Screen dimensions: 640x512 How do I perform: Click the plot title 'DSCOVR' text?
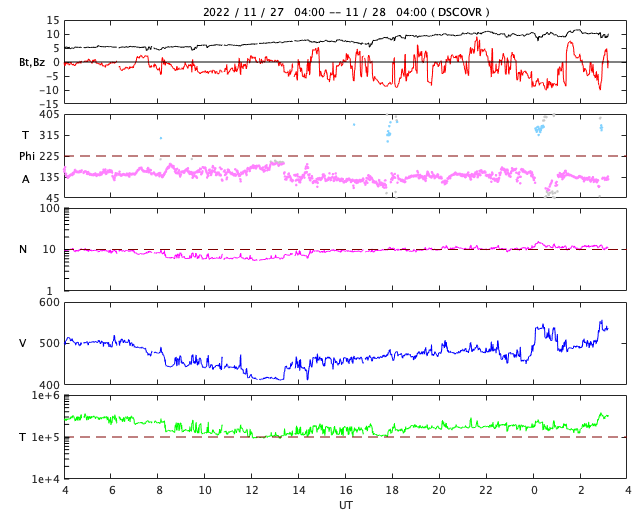point(460,12)
